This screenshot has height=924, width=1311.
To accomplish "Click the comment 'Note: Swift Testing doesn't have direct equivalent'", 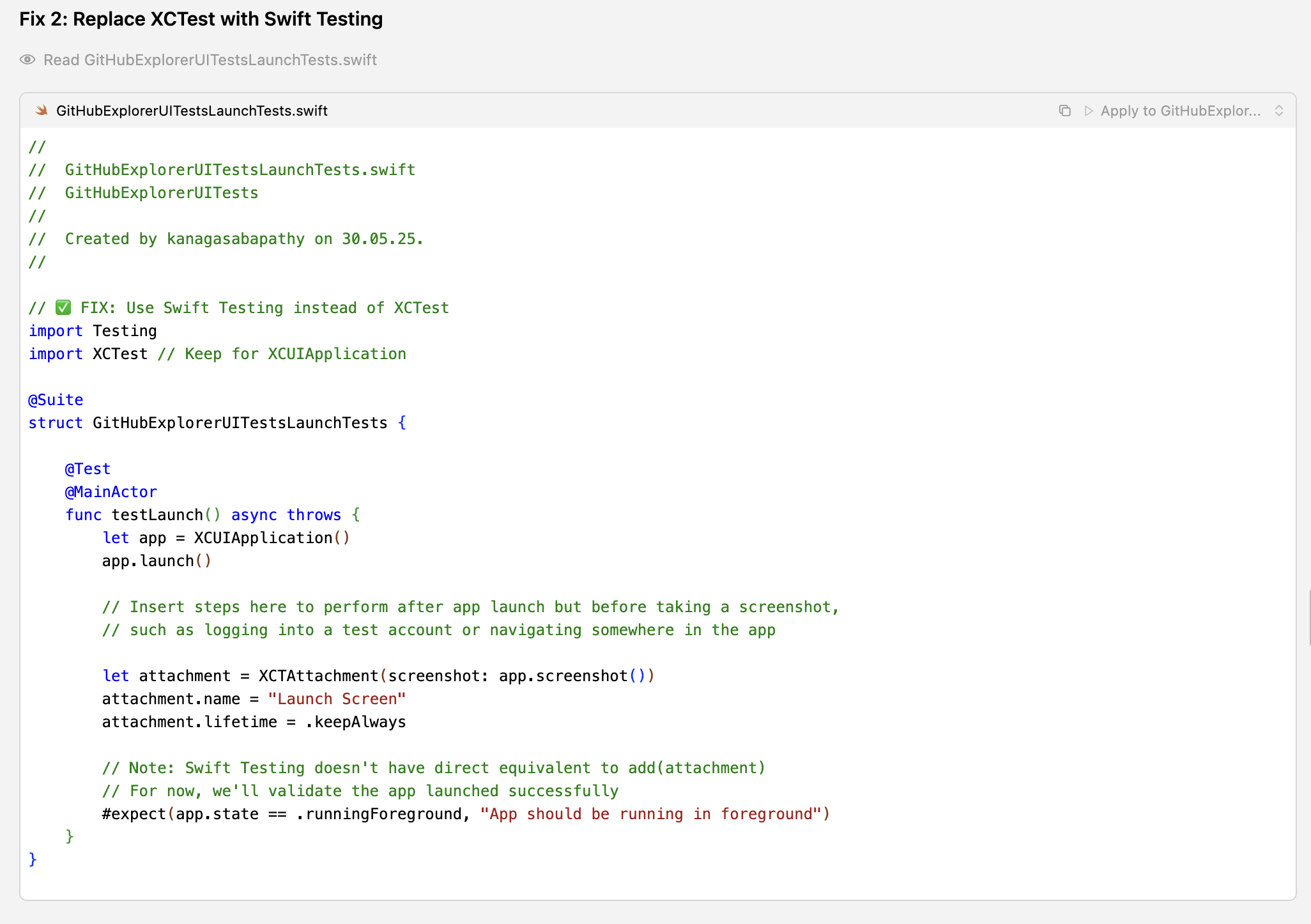I will coord(434,768).
